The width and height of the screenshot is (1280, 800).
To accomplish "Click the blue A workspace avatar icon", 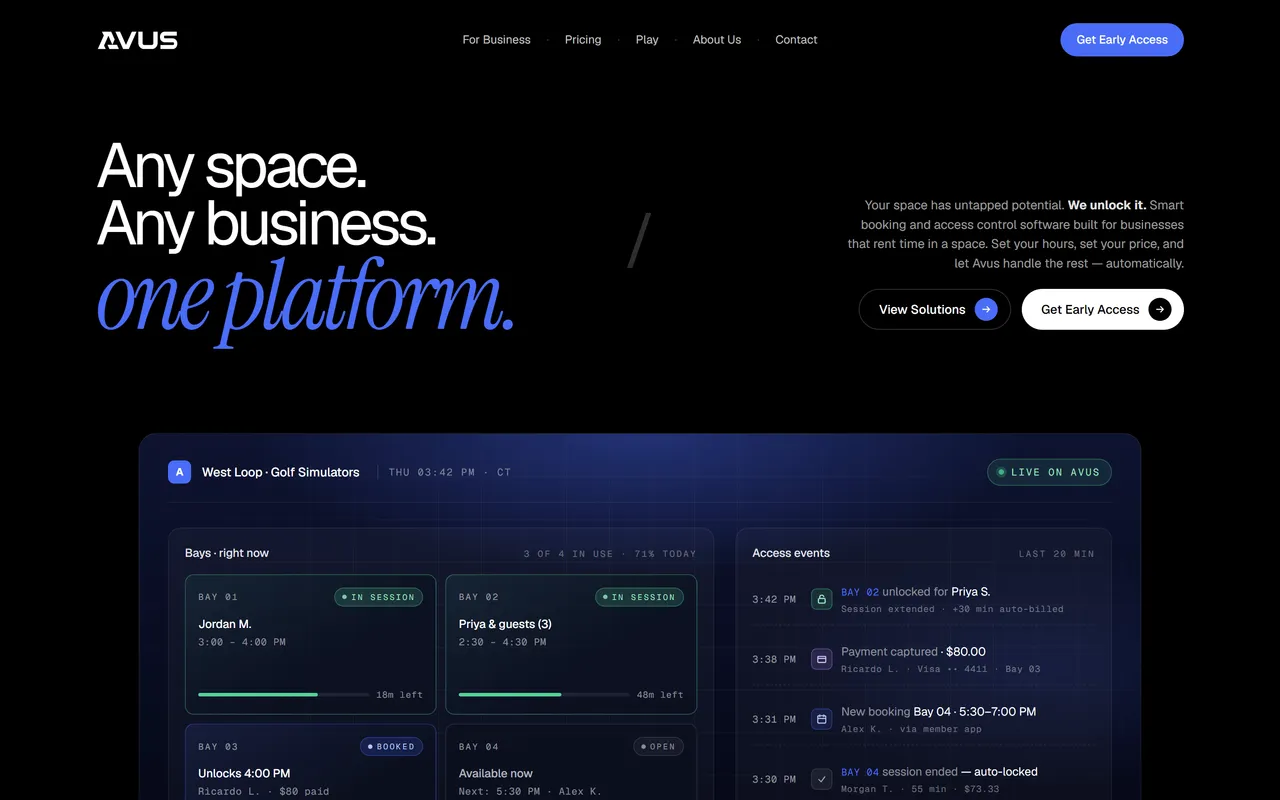I will click(179, 472).
